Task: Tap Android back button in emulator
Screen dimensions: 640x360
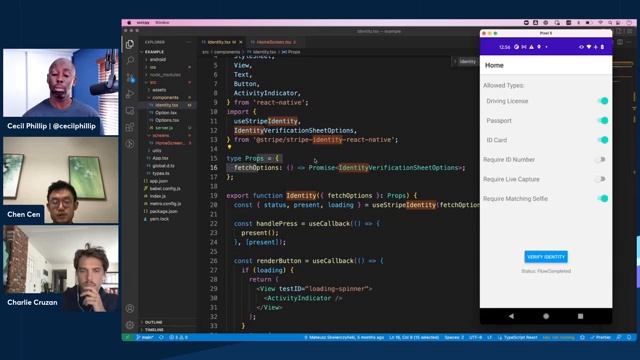Action: [511, 316]
